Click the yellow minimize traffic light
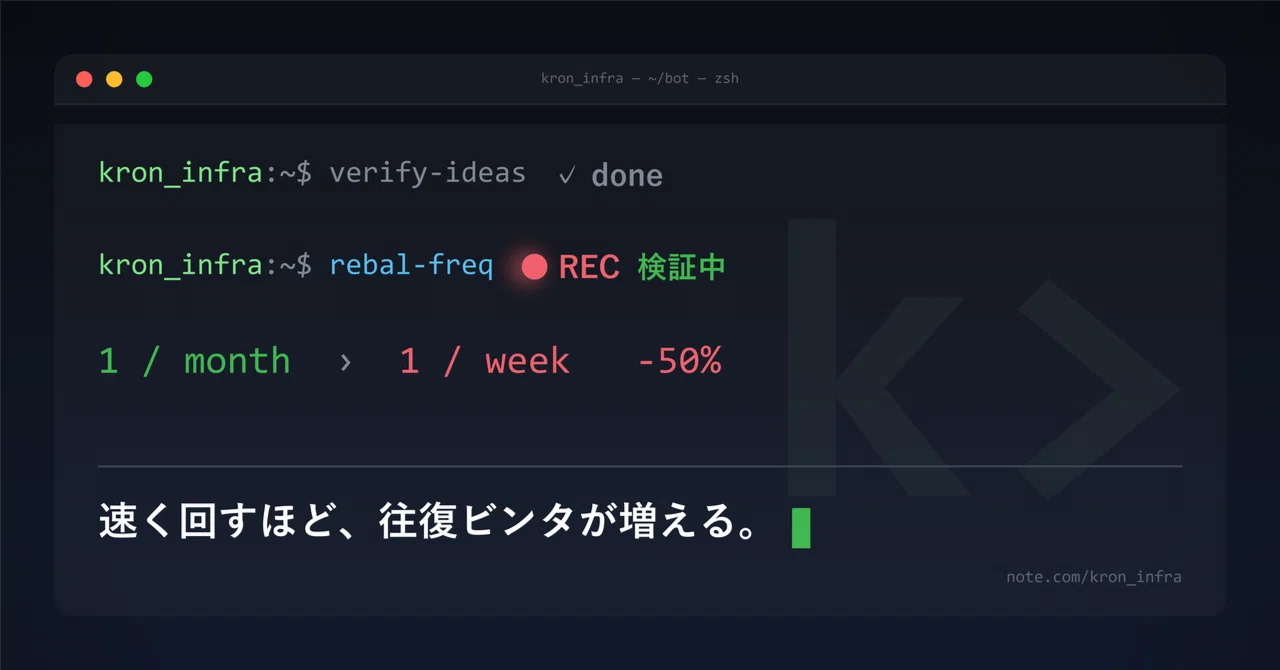This screenshot has height=670, width=1280. (x=114, y=79)
